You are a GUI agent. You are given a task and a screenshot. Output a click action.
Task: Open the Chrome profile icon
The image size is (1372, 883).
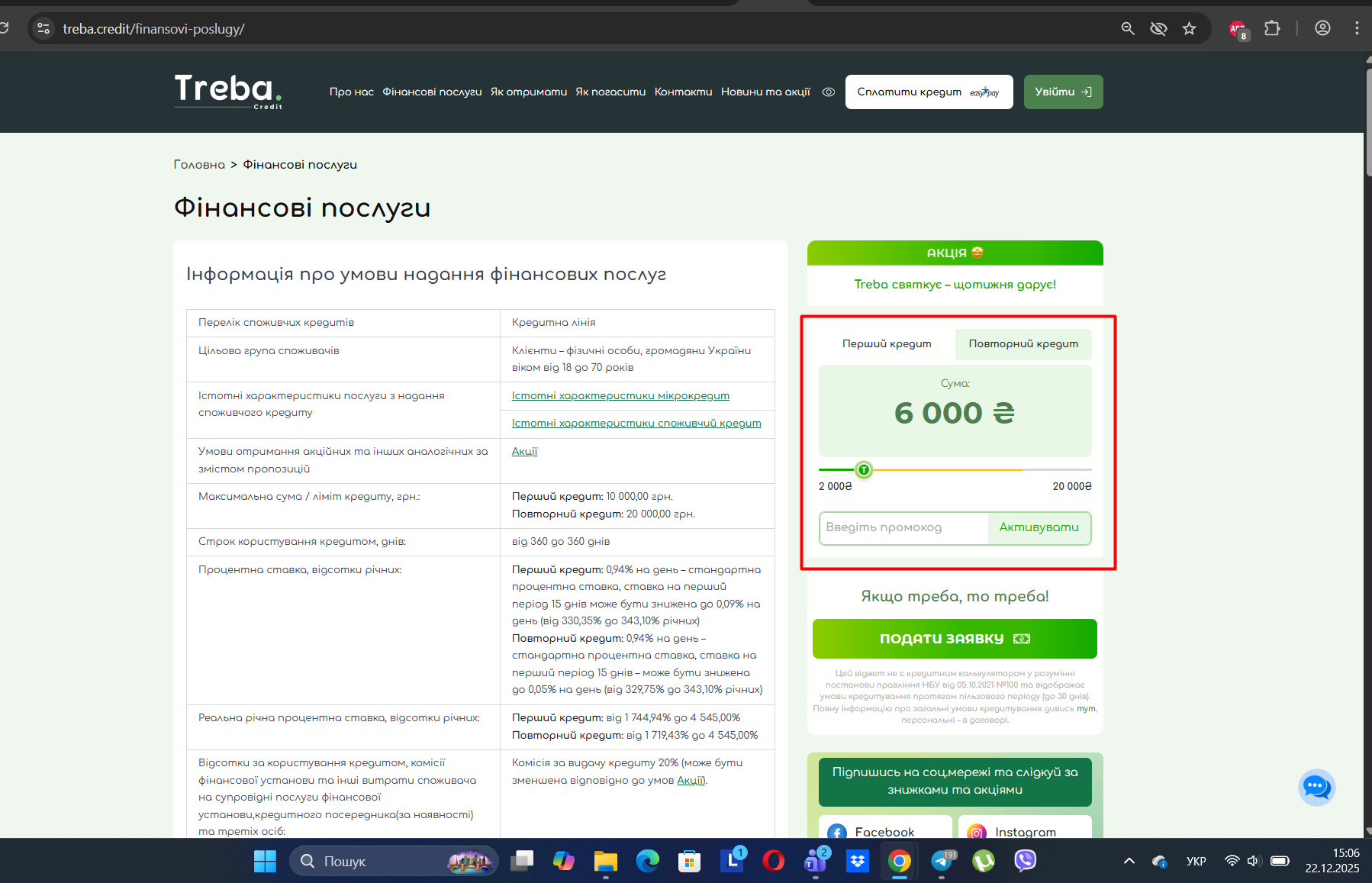click(1322, 29)
